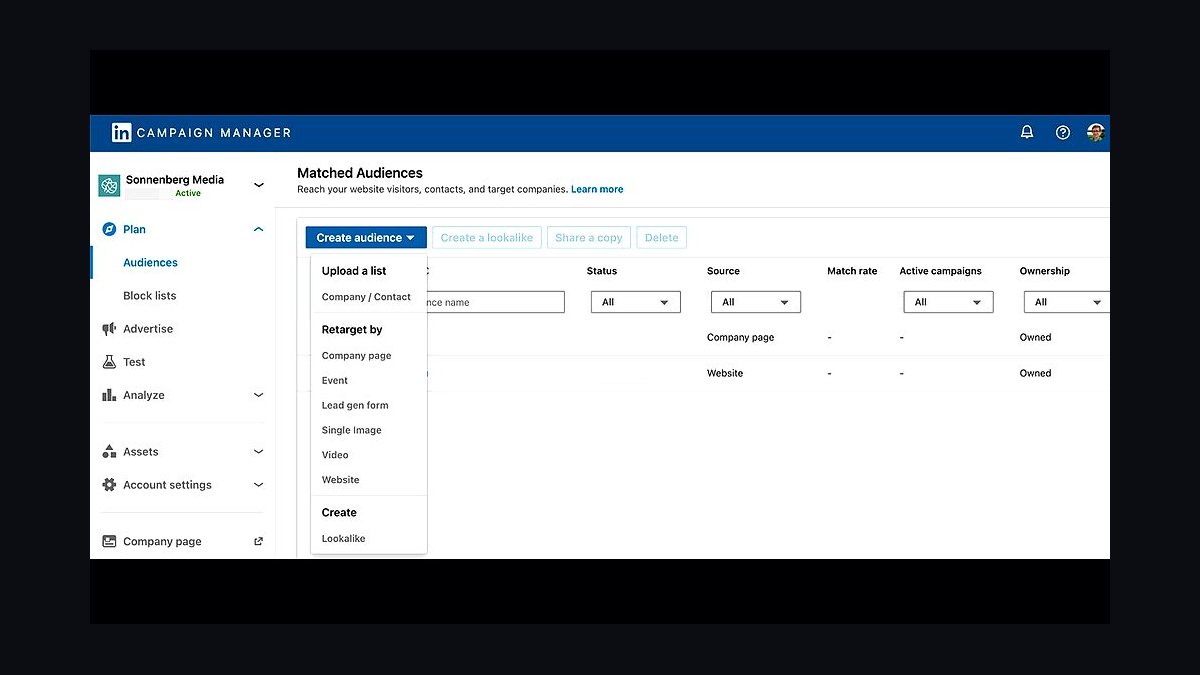Click the Company page sidebar icon
Image resolution: width=1200 pixels, height=675 pixels.
click(x=109, y=542)
